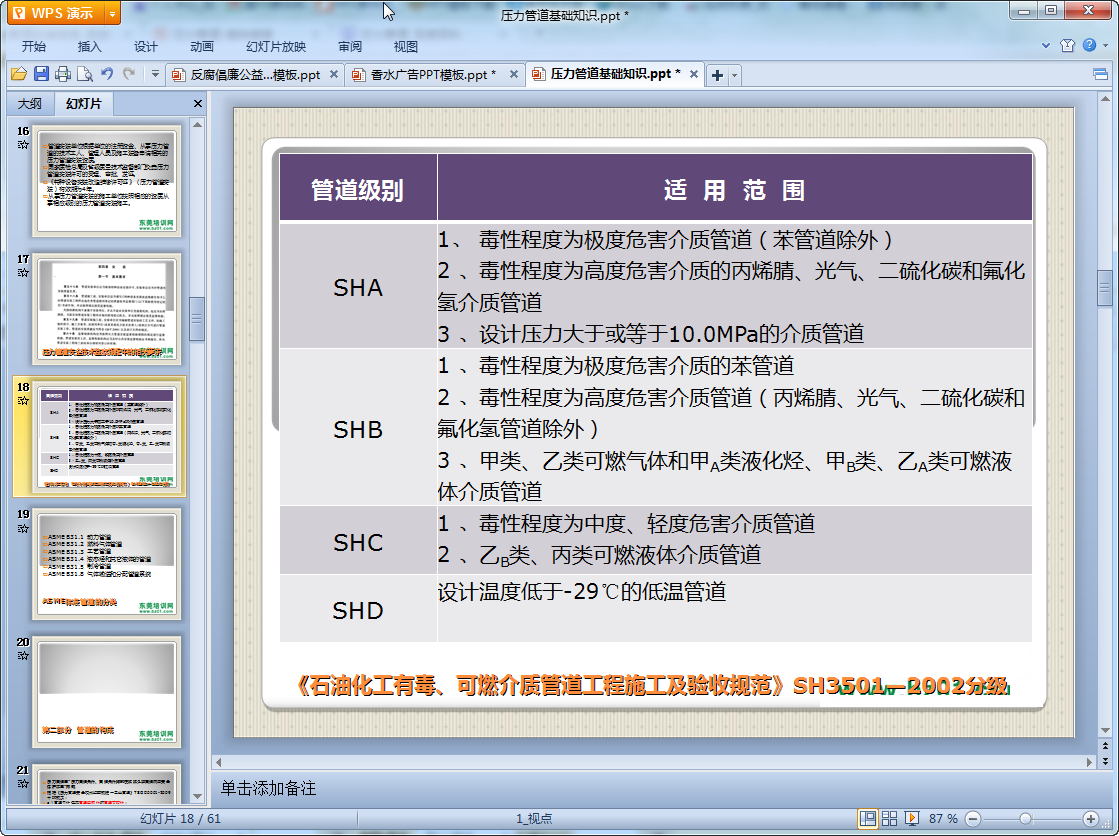Screen dimensions: 1119x836
Task: Click the animation star icon under slide 20
Action: (23, 655)
